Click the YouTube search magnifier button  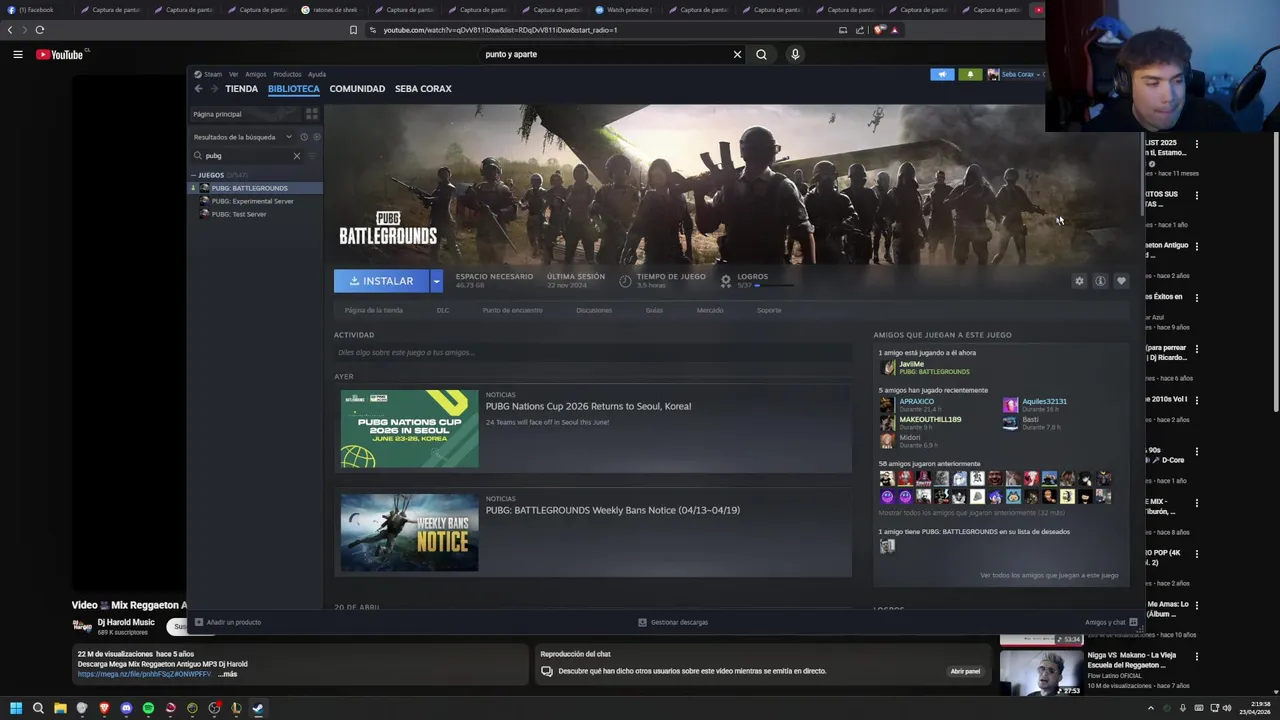coord(761,54)
